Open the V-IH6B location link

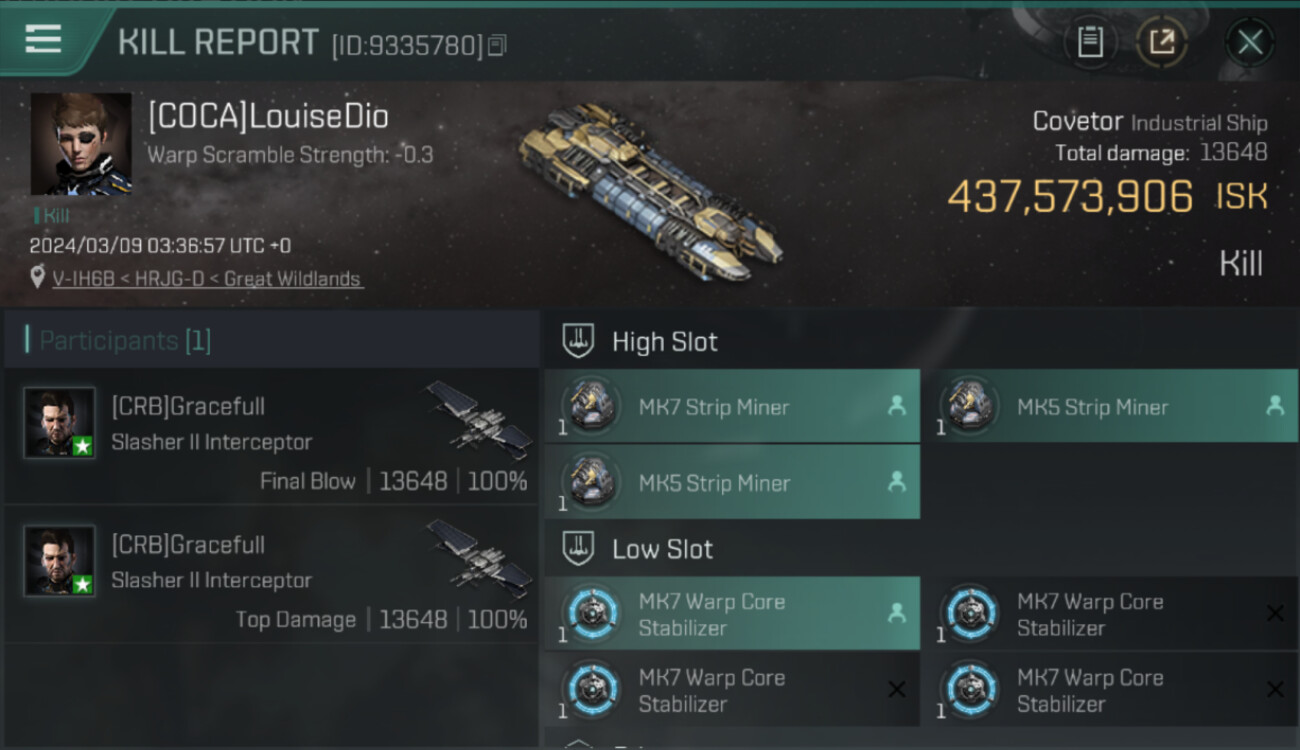coord(207,279)
